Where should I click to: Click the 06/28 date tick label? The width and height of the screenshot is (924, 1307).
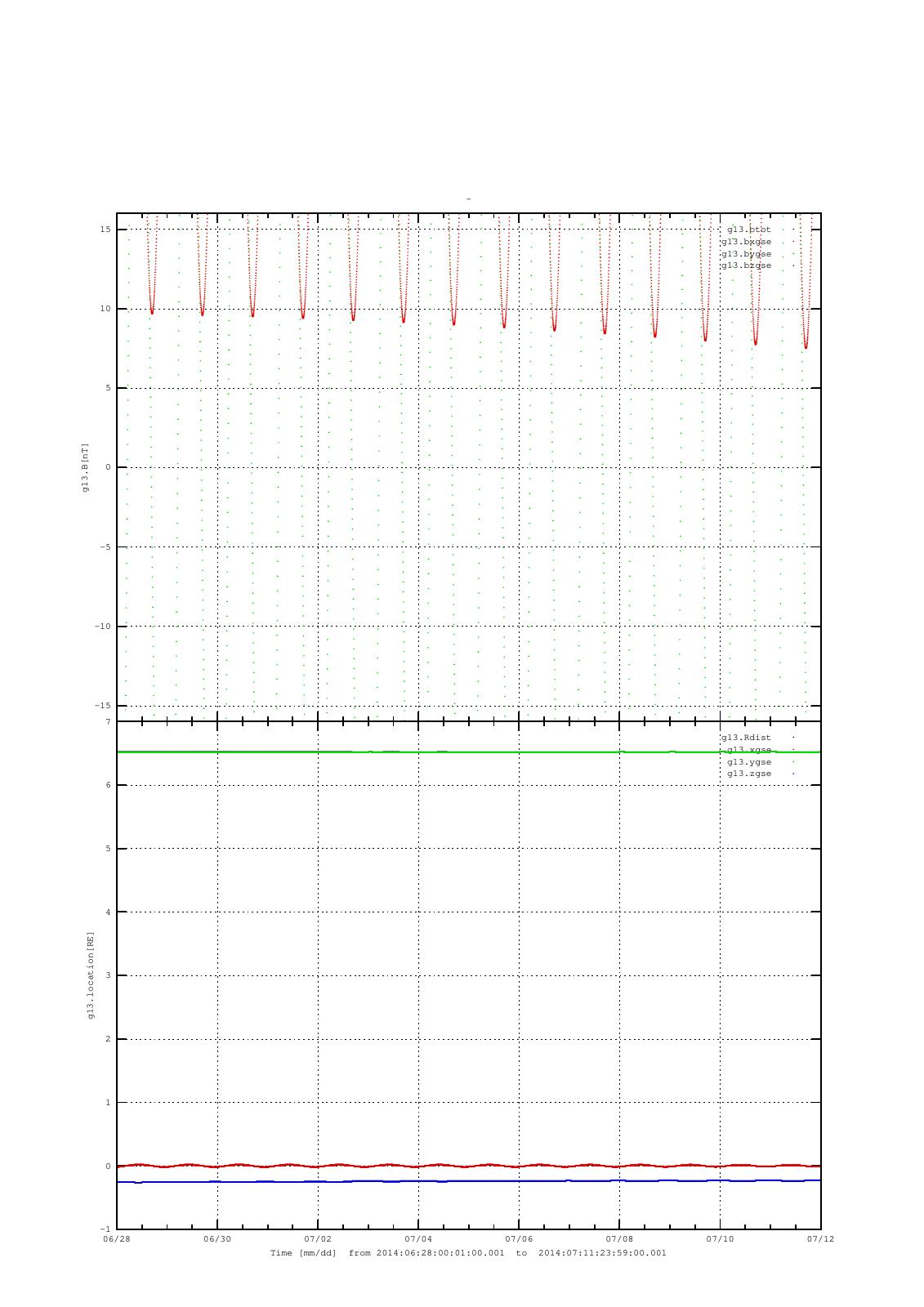(x=117, y=1239)
